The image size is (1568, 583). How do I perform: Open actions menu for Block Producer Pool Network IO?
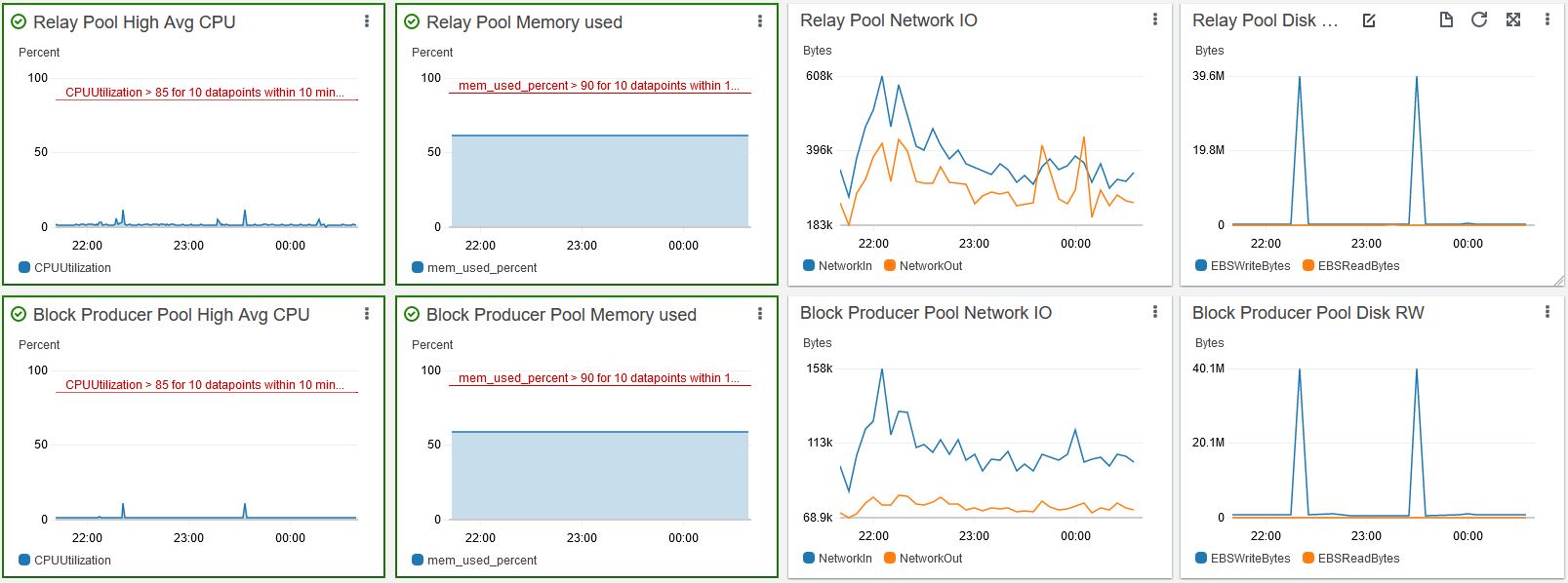pos(1155,312)
